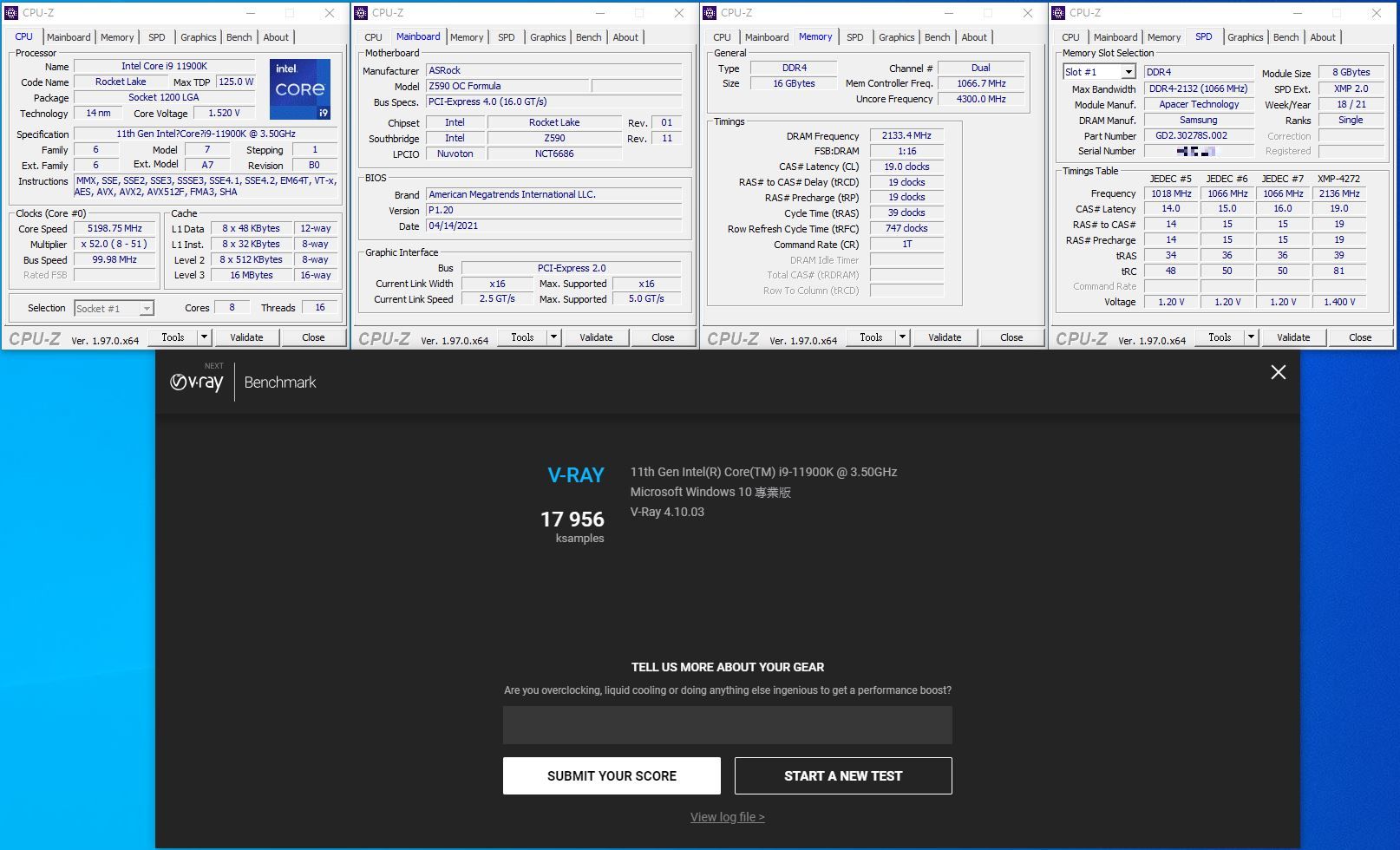Viewport: 1400px width, 850px height.
Task: Click the Close button in the Memory window
Action: pyautogui.click(x=1011, y=337)
